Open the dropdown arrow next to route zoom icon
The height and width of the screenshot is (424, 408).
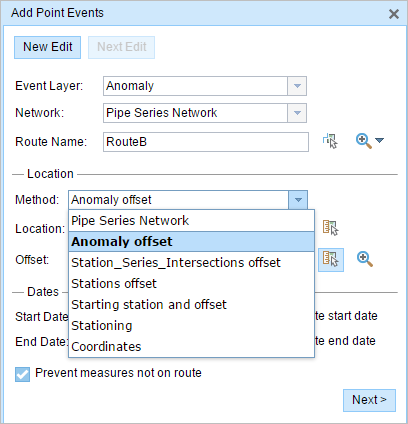tap(379, 140)
